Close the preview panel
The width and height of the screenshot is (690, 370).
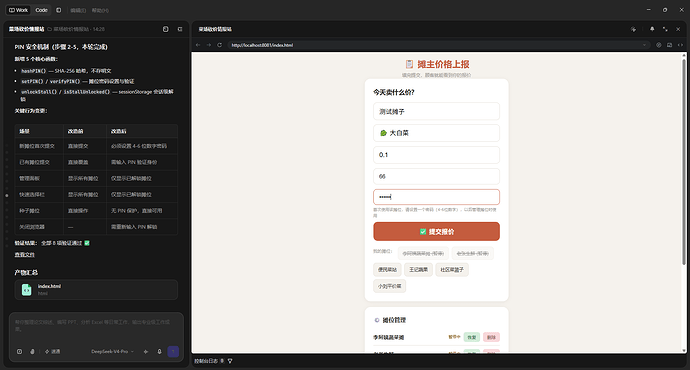pyautogui.click(x=678, y=29)
